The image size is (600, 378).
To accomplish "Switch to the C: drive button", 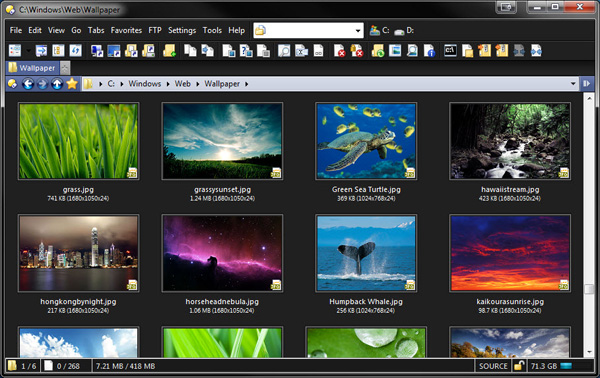I will point(379,30).
